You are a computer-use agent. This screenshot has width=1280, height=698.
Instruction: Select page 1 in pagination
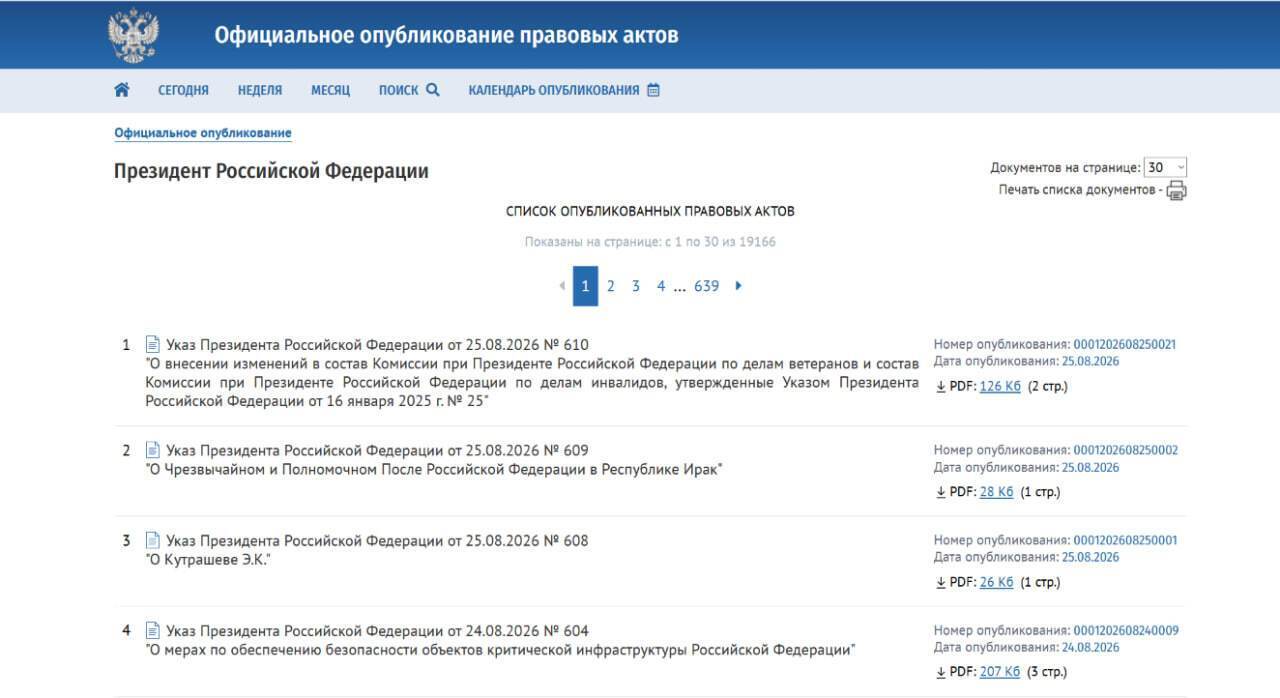(x=585, y=286)
